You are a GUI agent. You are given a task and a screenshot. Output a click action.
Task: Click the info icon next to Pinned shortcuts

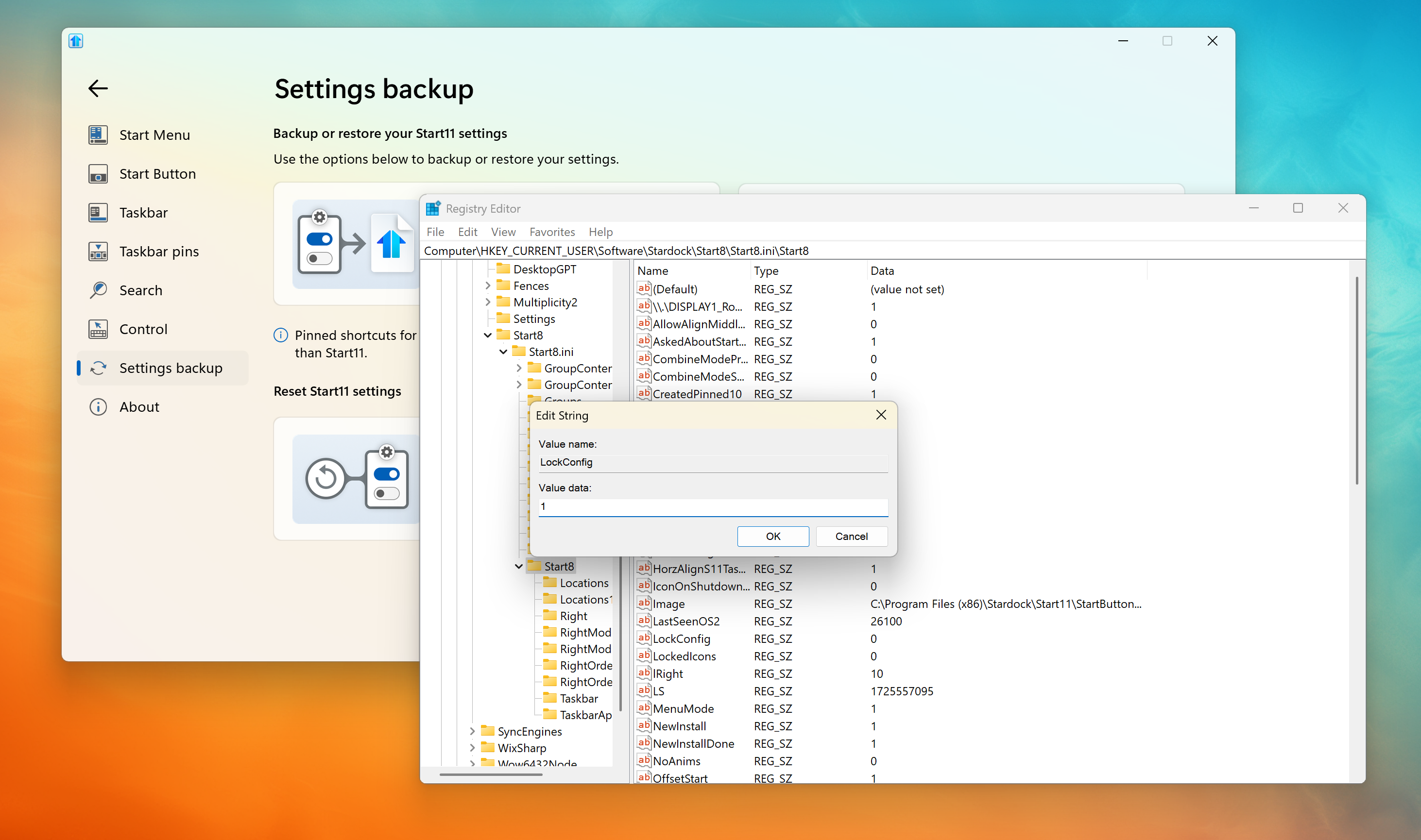[x=280, y=335]
